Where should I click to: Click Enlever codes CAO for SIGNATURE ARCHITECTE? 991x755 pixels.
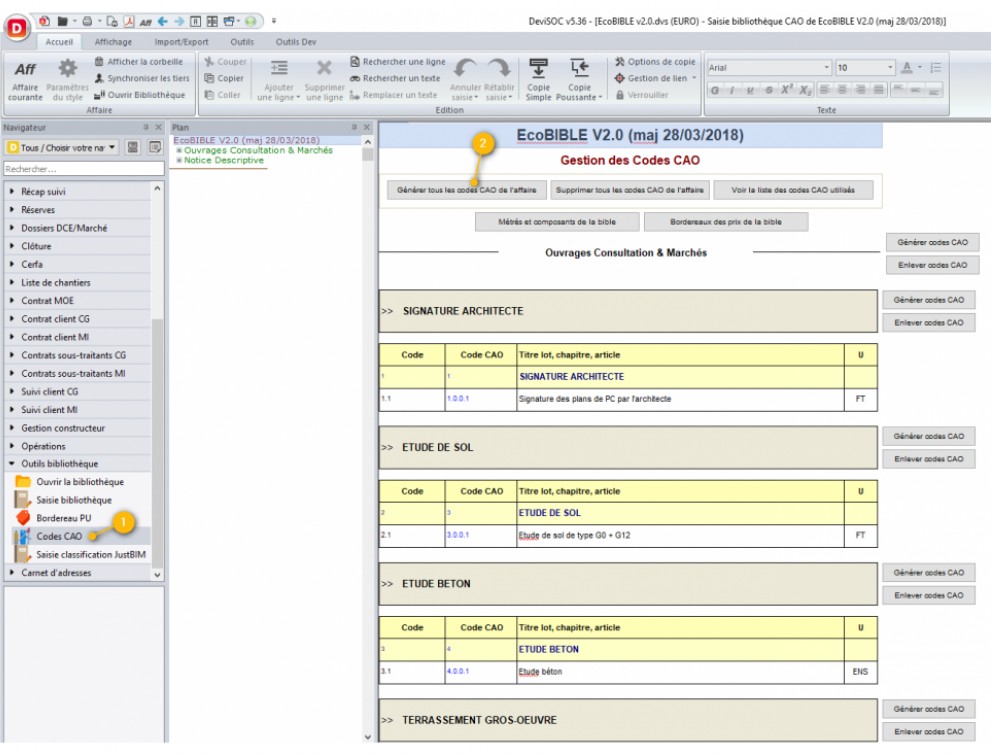[928, 322]
